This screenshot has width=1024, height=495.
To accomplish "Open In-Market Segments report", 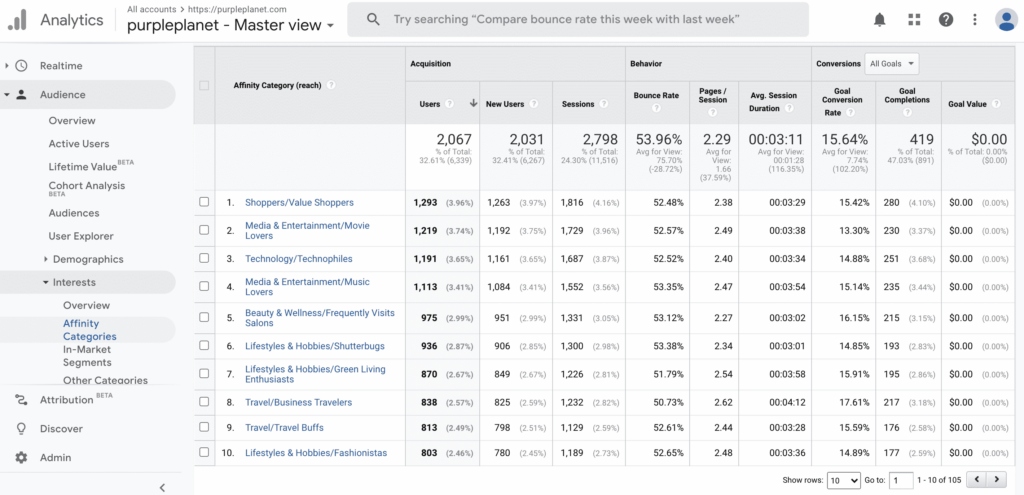I will pyautogui.click(x=88, y=356).
